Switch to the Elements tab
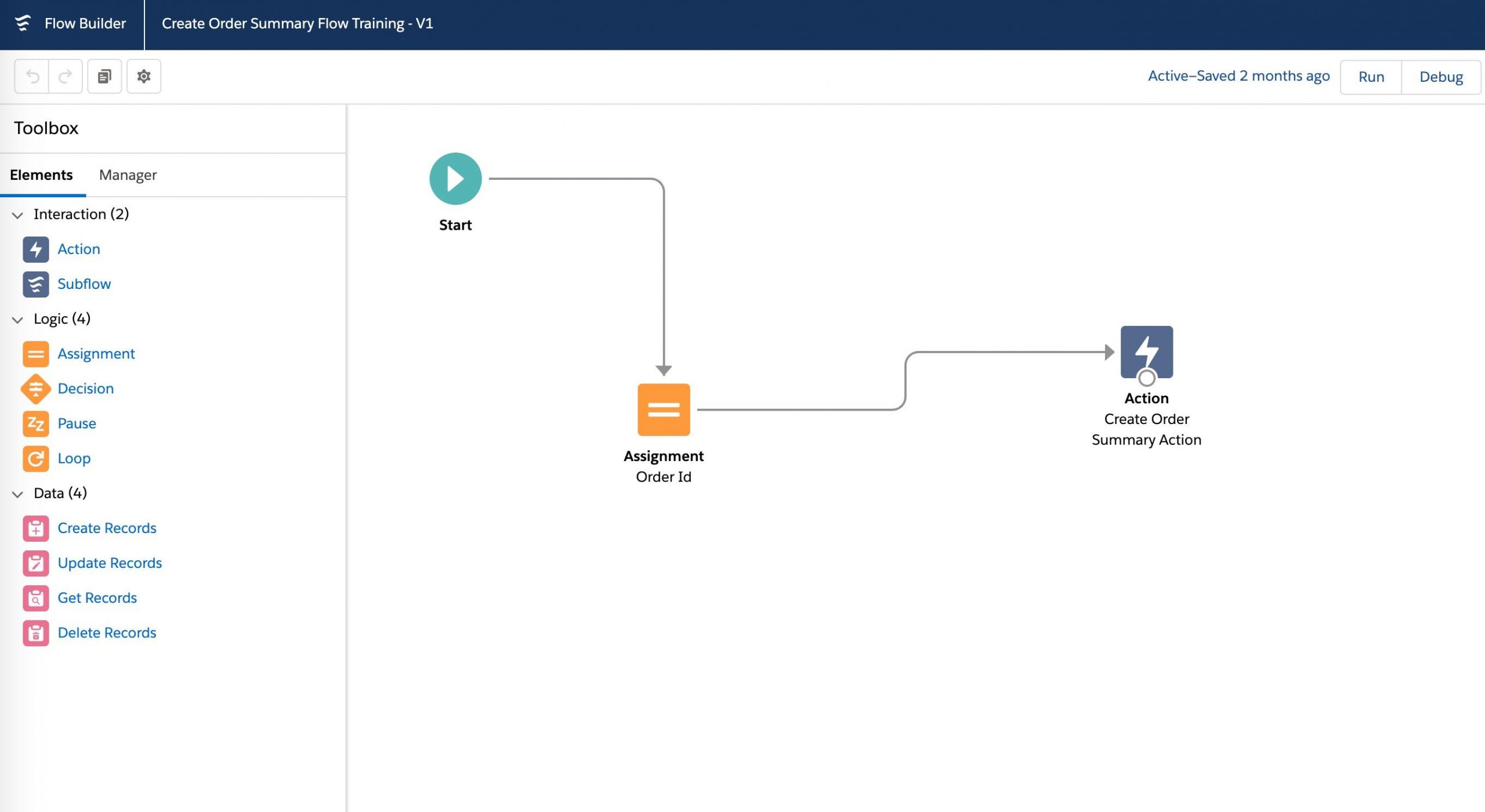 pyautogui.click(x=41, y=175)
